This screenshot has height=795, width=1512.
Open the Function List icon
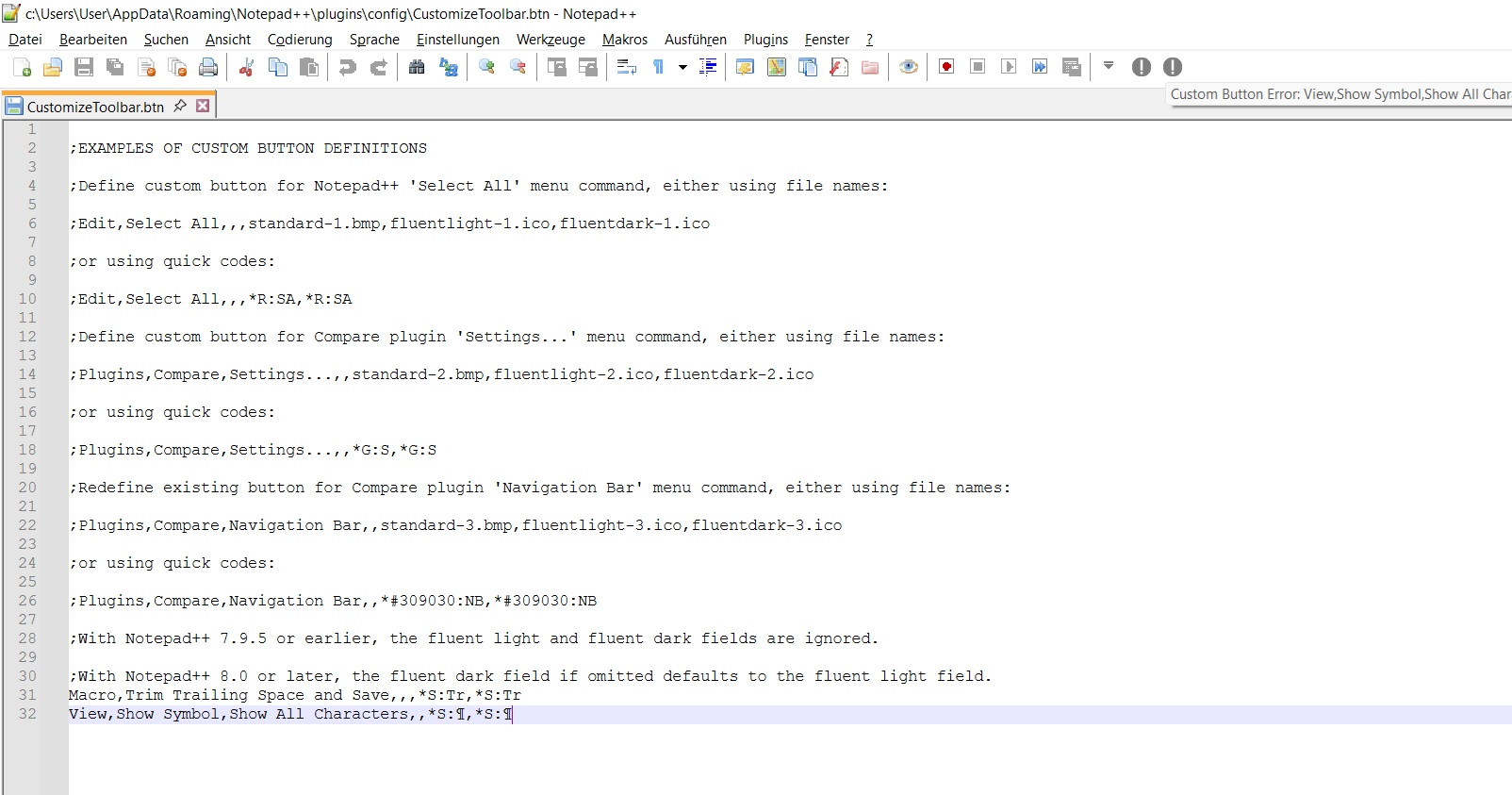click(x=839, y=67)
